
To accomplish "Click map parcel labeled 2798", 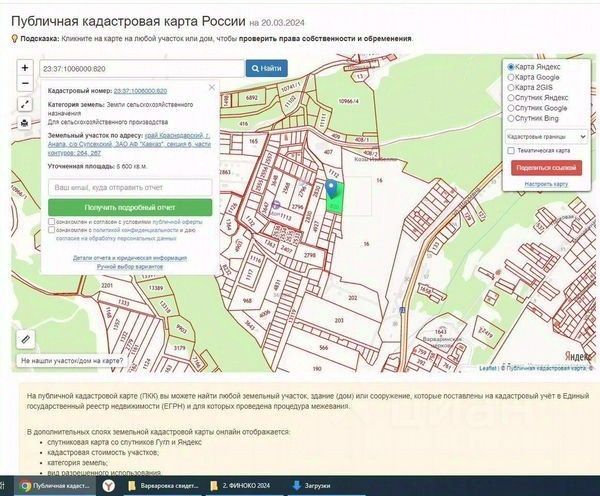I will [310, 255].
